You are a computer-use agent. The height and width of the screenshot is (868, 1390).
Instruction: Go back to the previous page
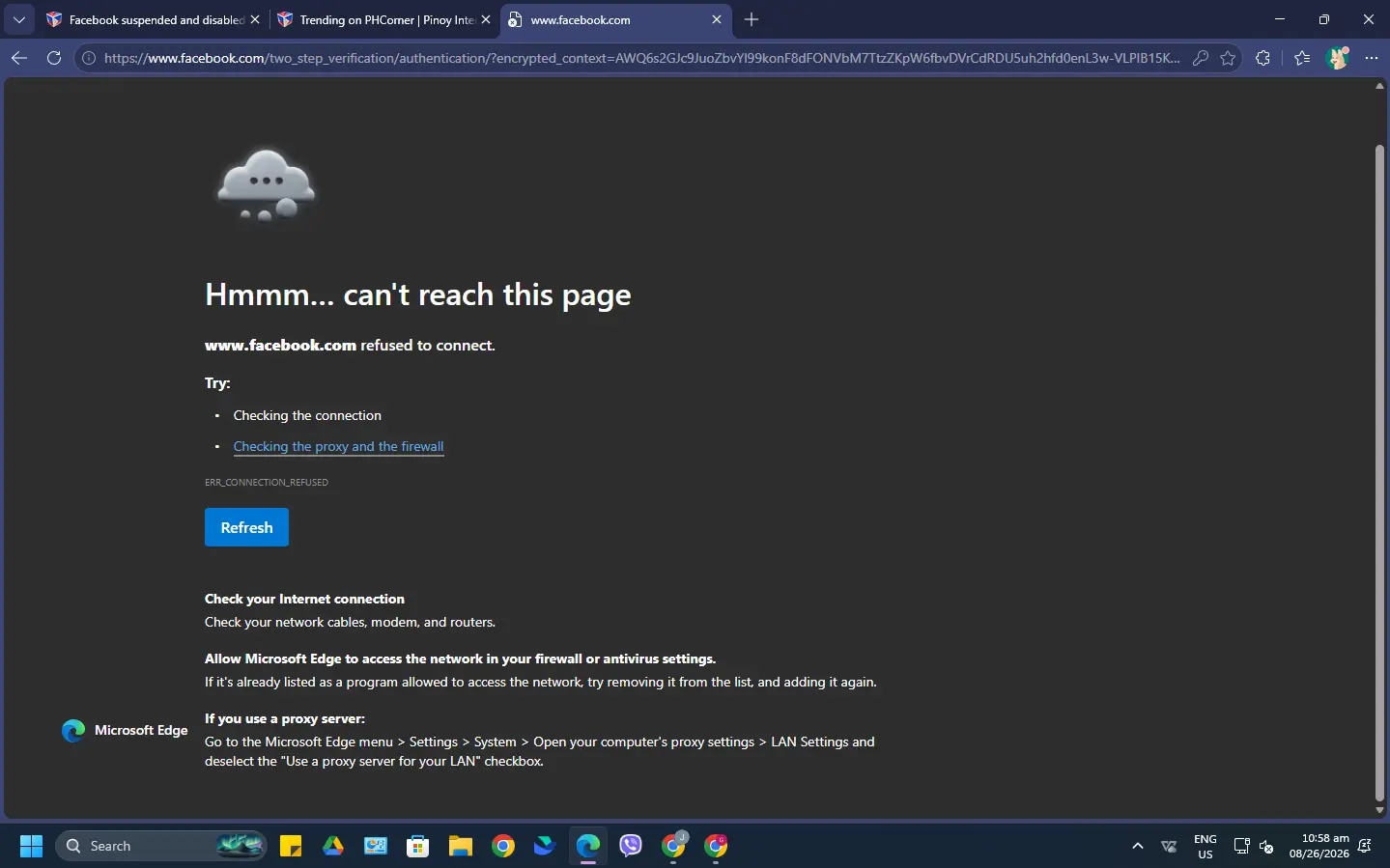19,58
